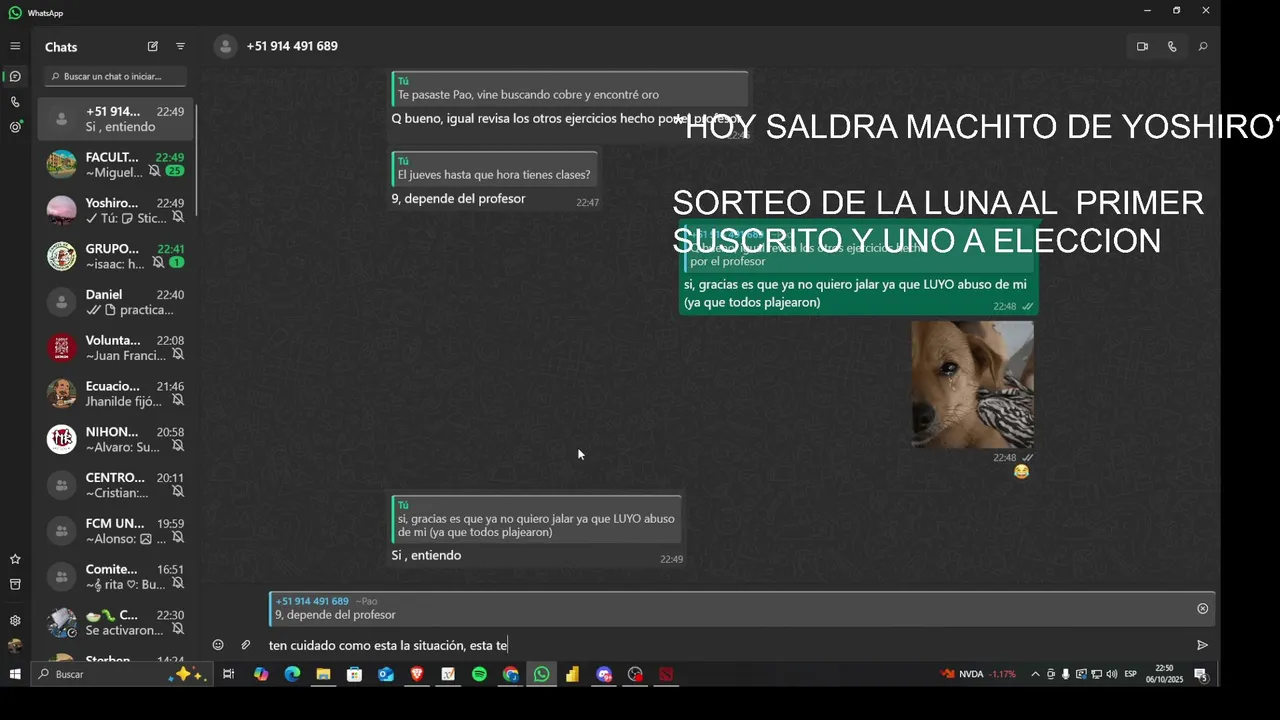The height and width of the screenshot is (720, 1280).
Task: Open Microsoft Store from the taskbar
Action: click(x=354, y=675)
